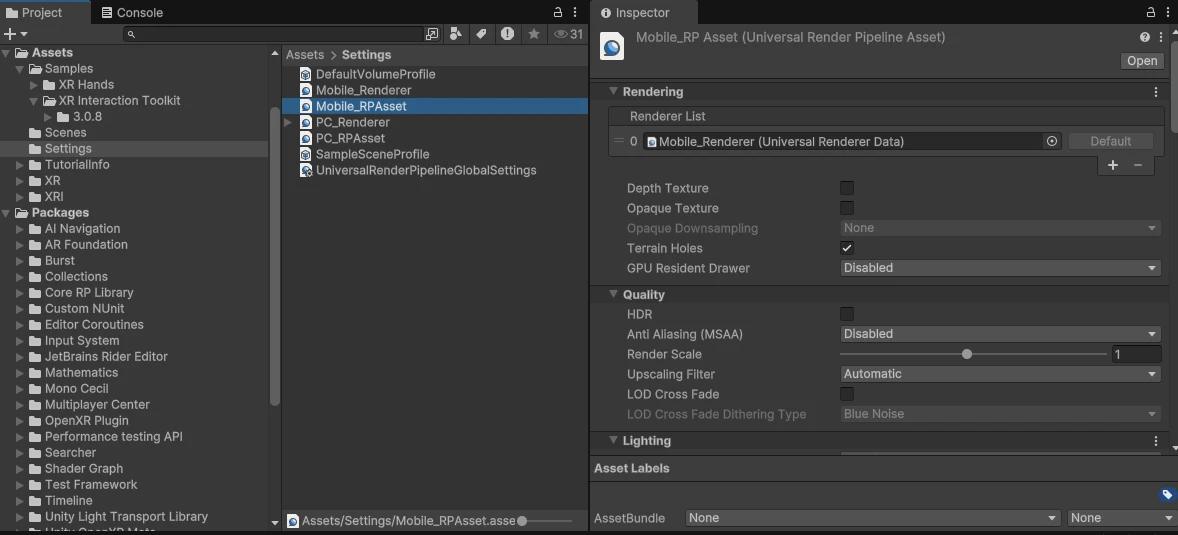Open Lighting section more options

1156,441
